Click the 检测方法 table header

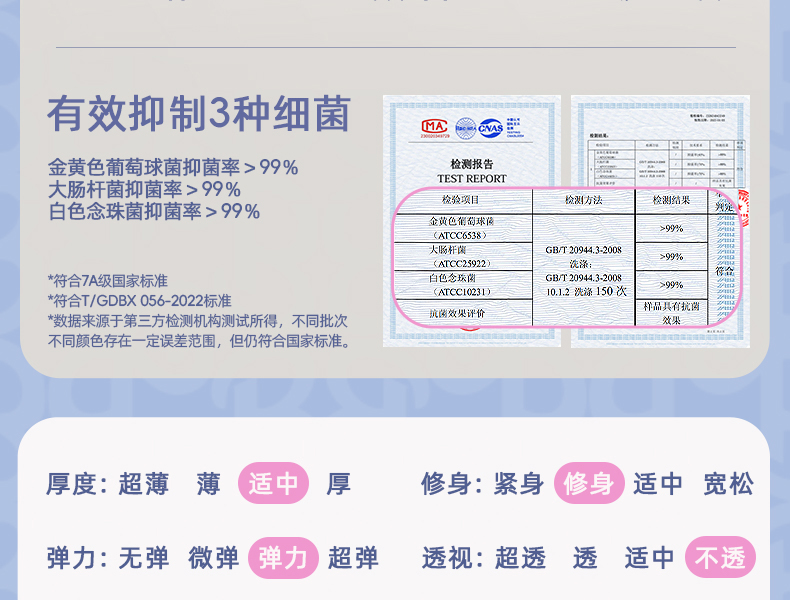583,199
